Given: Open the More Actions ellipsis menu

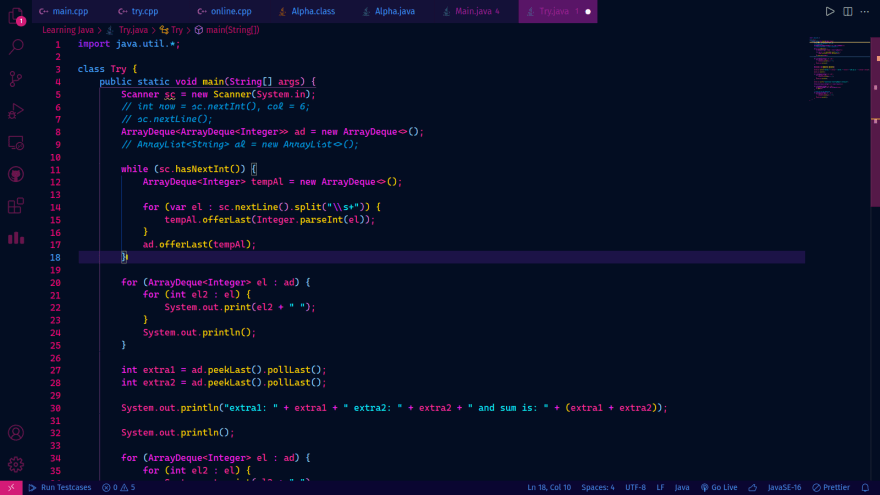Looking at the screenshot, I should 865,11.
